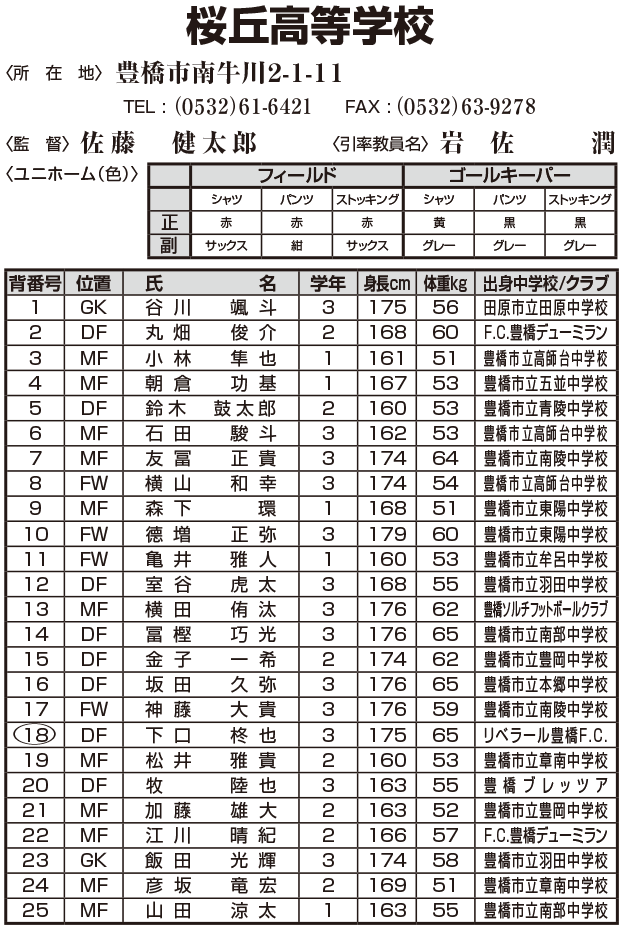Select the 副 uniform row label
The height and width of the screenshot is (930, 620).
point(169,245)
